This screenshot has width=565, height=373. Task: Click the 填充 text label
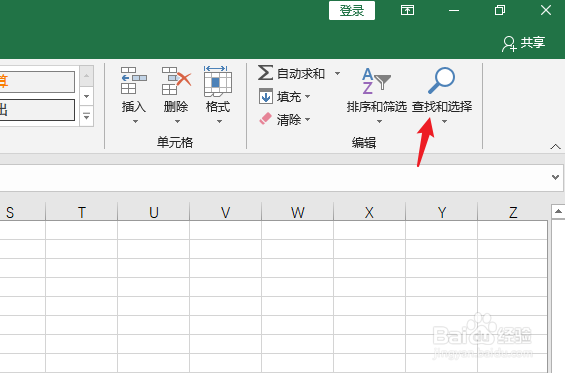coord(289,97)
